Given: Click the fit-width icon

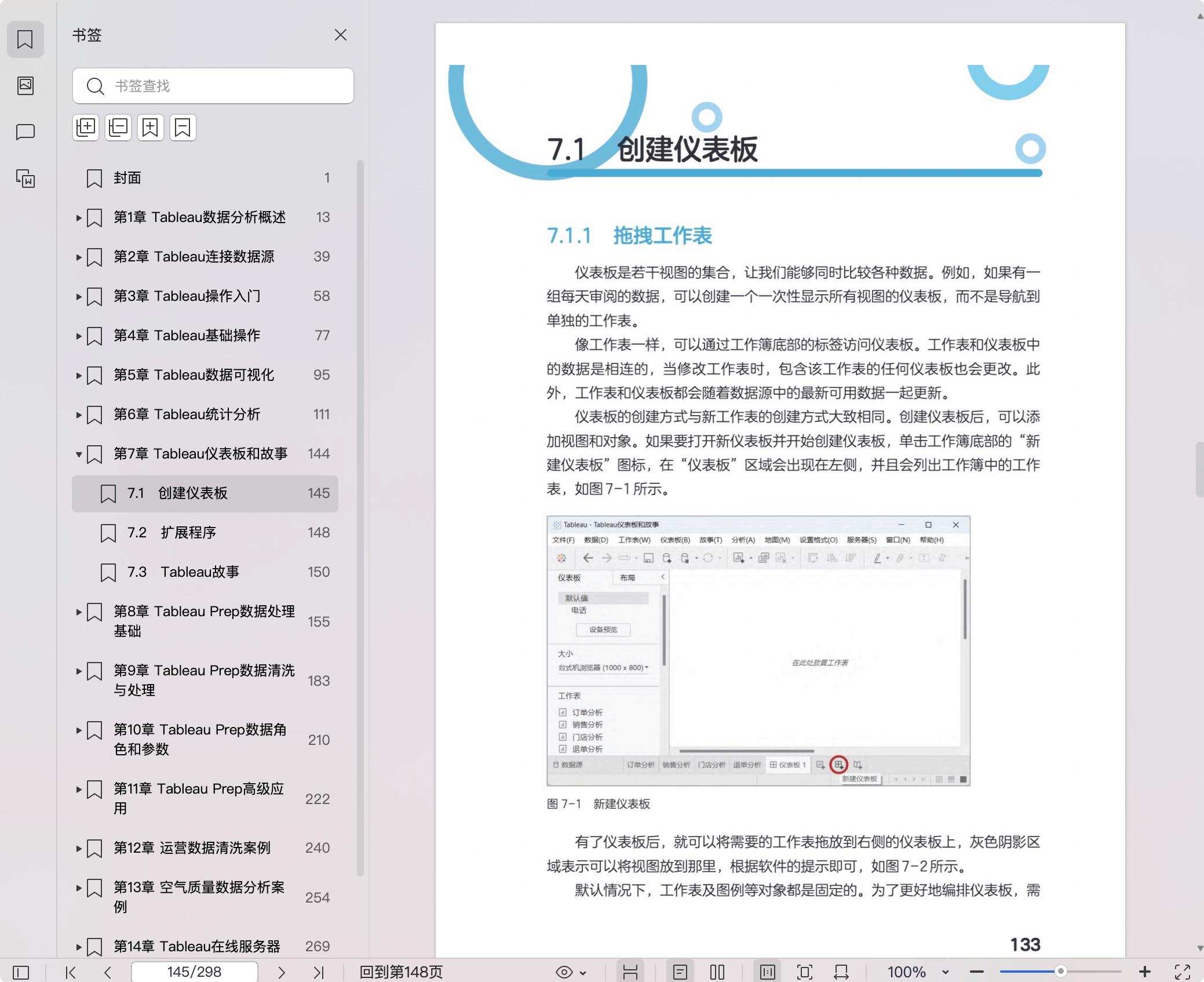Looking at the screenshot, I should pos(841,972).
